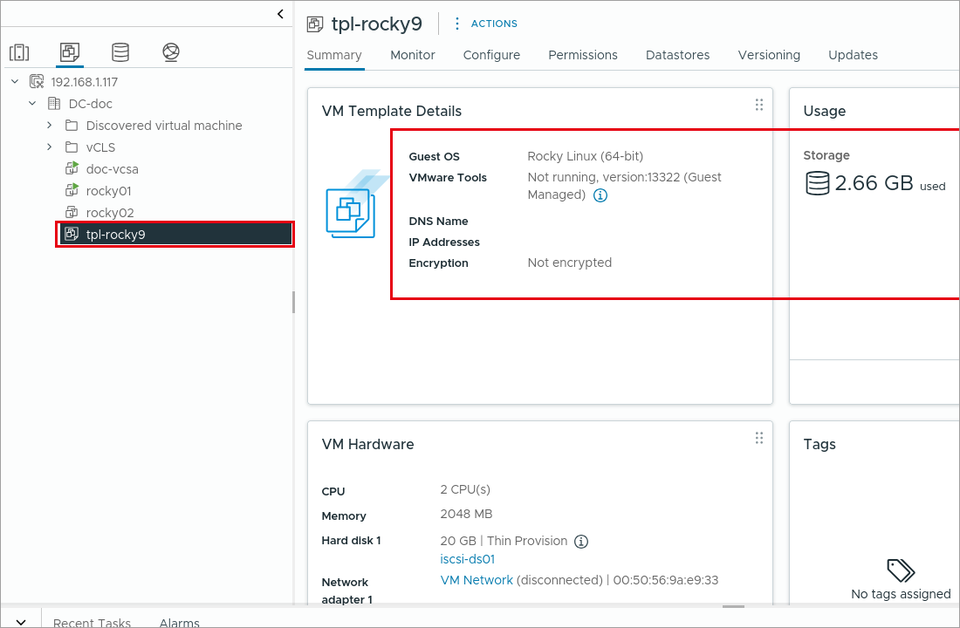Select rocky02 in the inventory tree
This screenshot has height=628, width=960.
110,213
